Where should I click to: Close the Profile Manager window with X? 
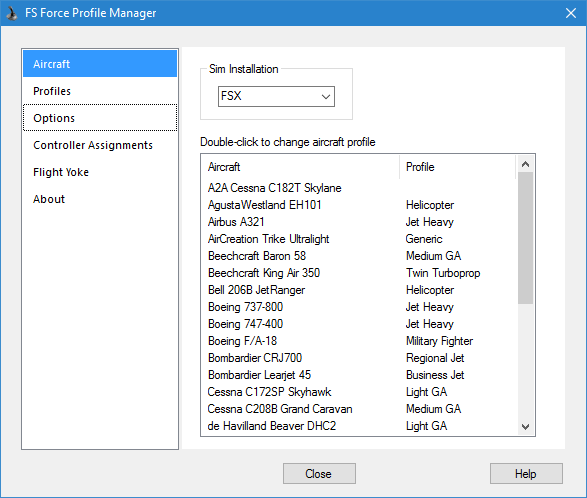571,13
